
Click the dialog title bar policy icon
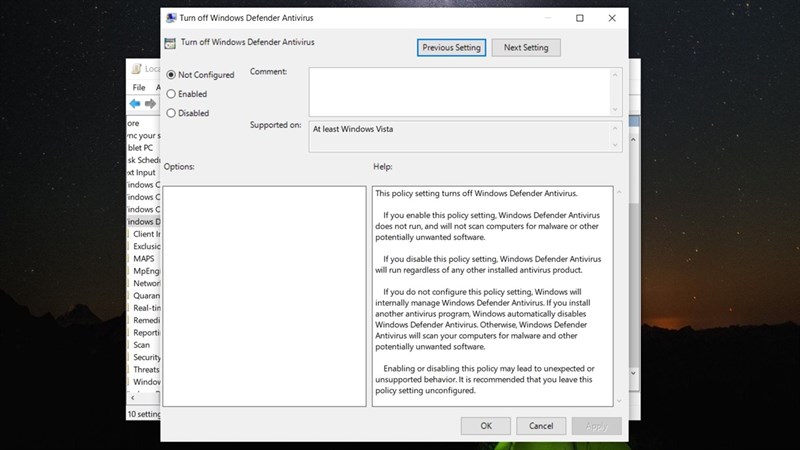[171, 18]
